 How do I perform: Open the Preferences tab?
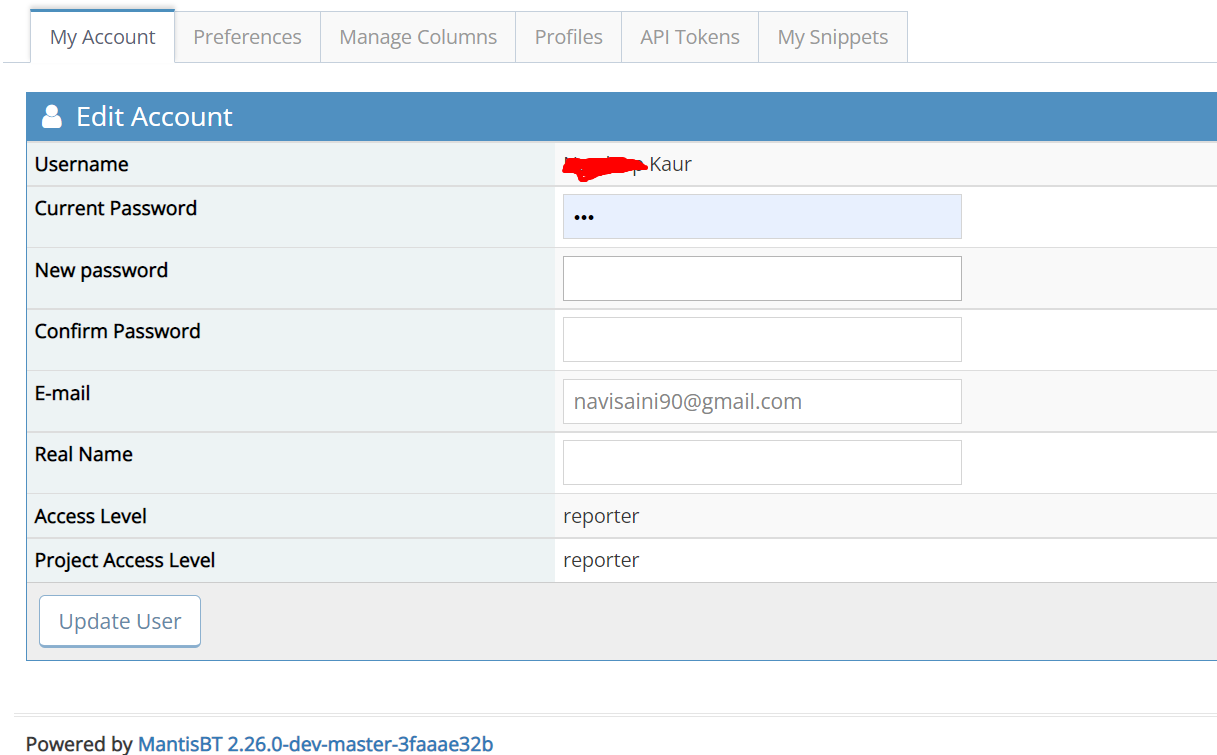pyautogui.click(x=247, y=37)
